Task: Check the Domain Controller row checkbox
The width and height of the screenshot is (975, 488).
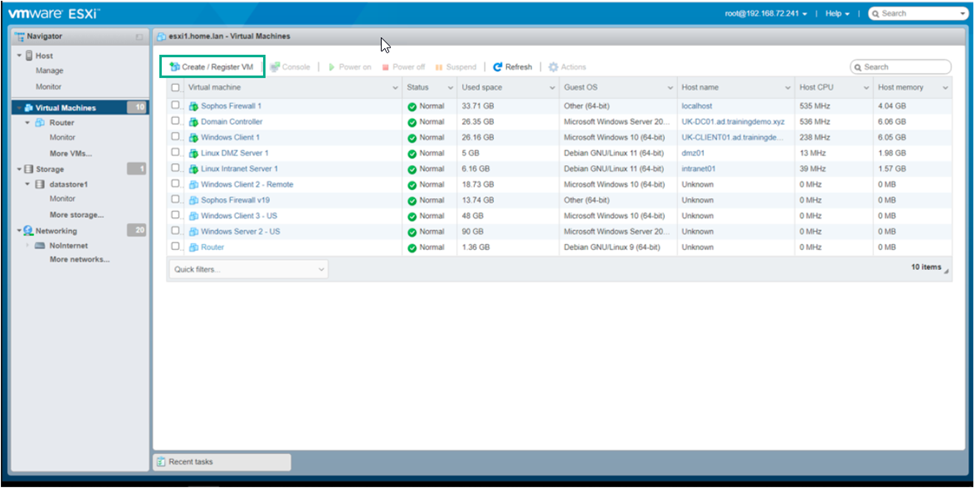Action: pos(175,121)
